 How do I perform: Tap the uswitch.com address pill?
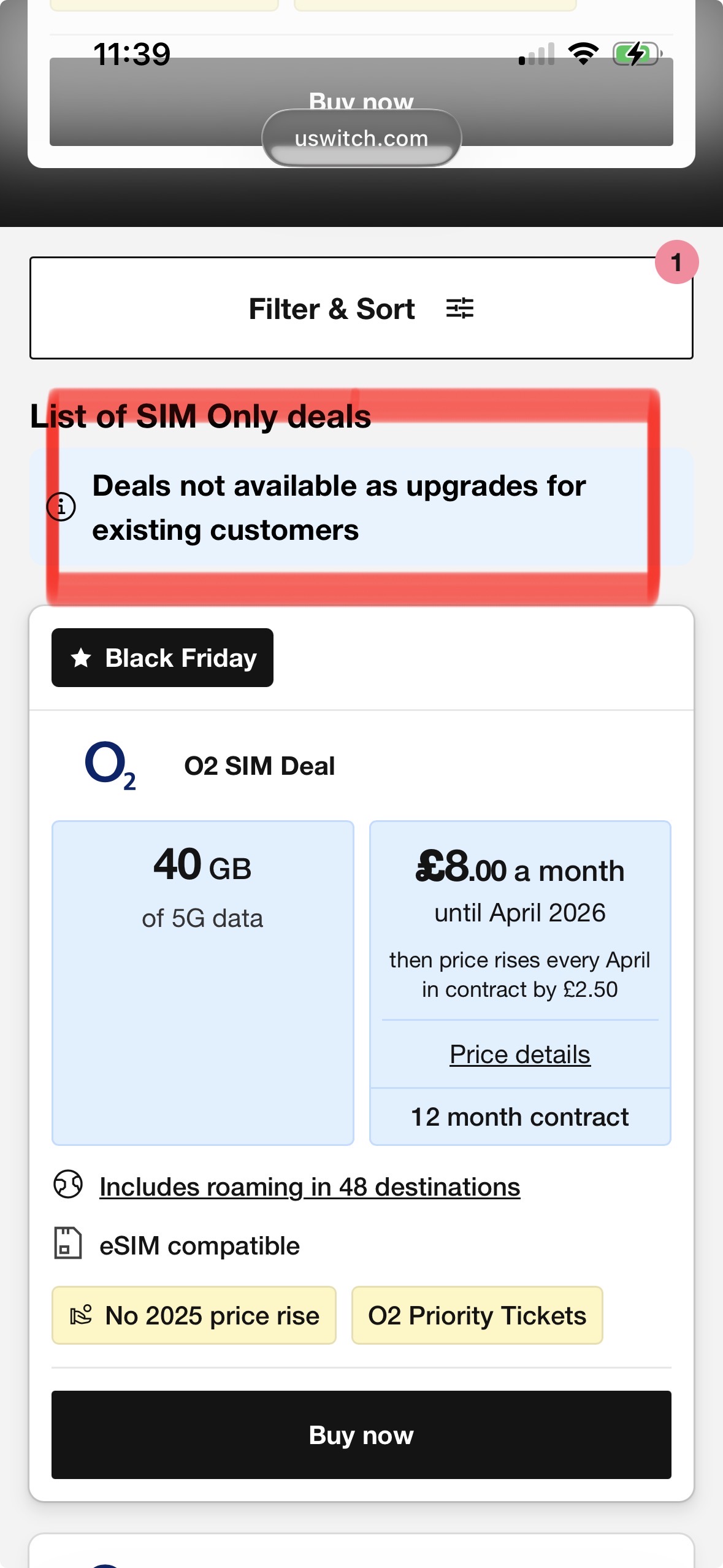[361, 138]
